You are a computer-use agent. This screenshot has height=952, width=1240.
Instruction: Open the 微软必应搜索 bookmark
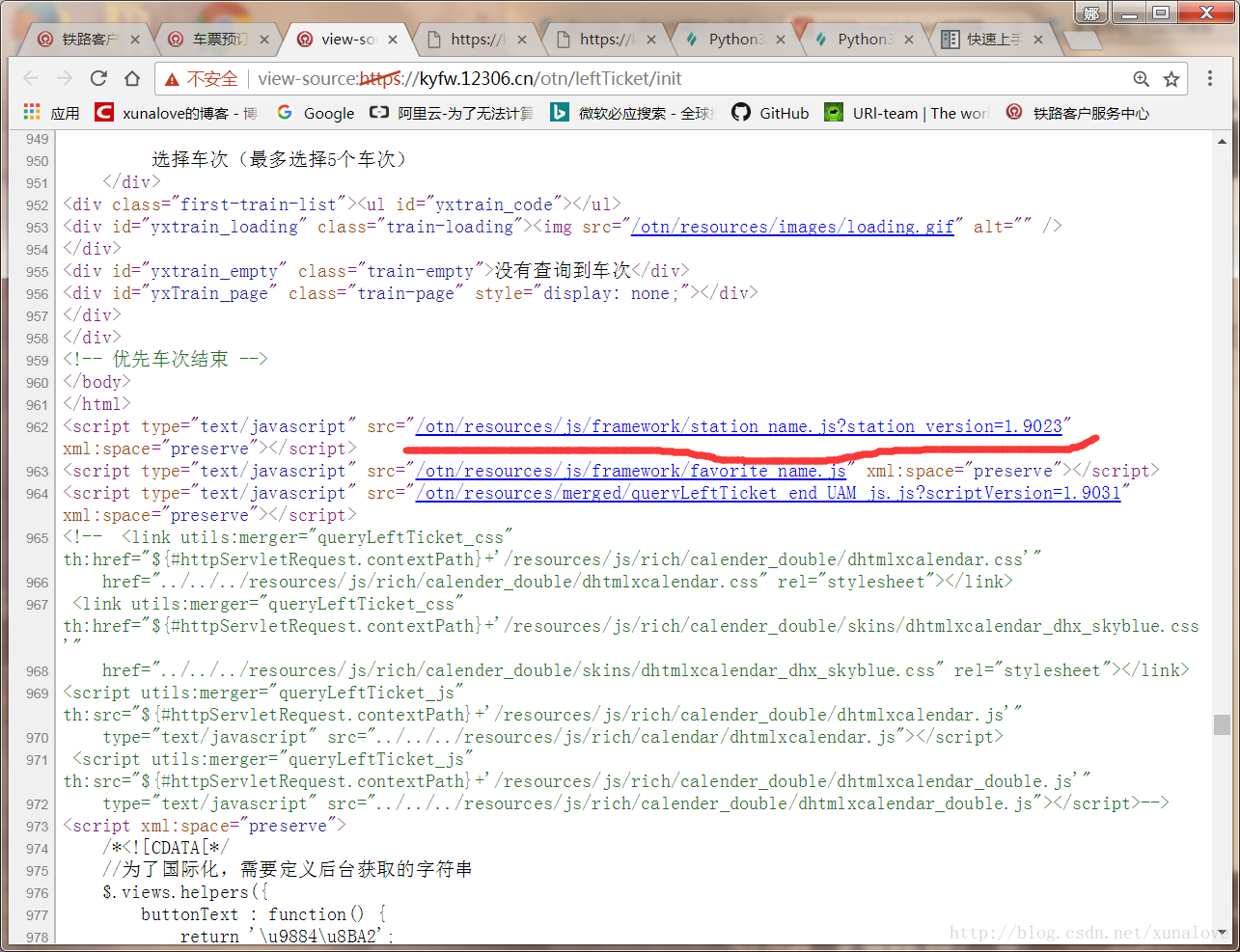(633, 113)
